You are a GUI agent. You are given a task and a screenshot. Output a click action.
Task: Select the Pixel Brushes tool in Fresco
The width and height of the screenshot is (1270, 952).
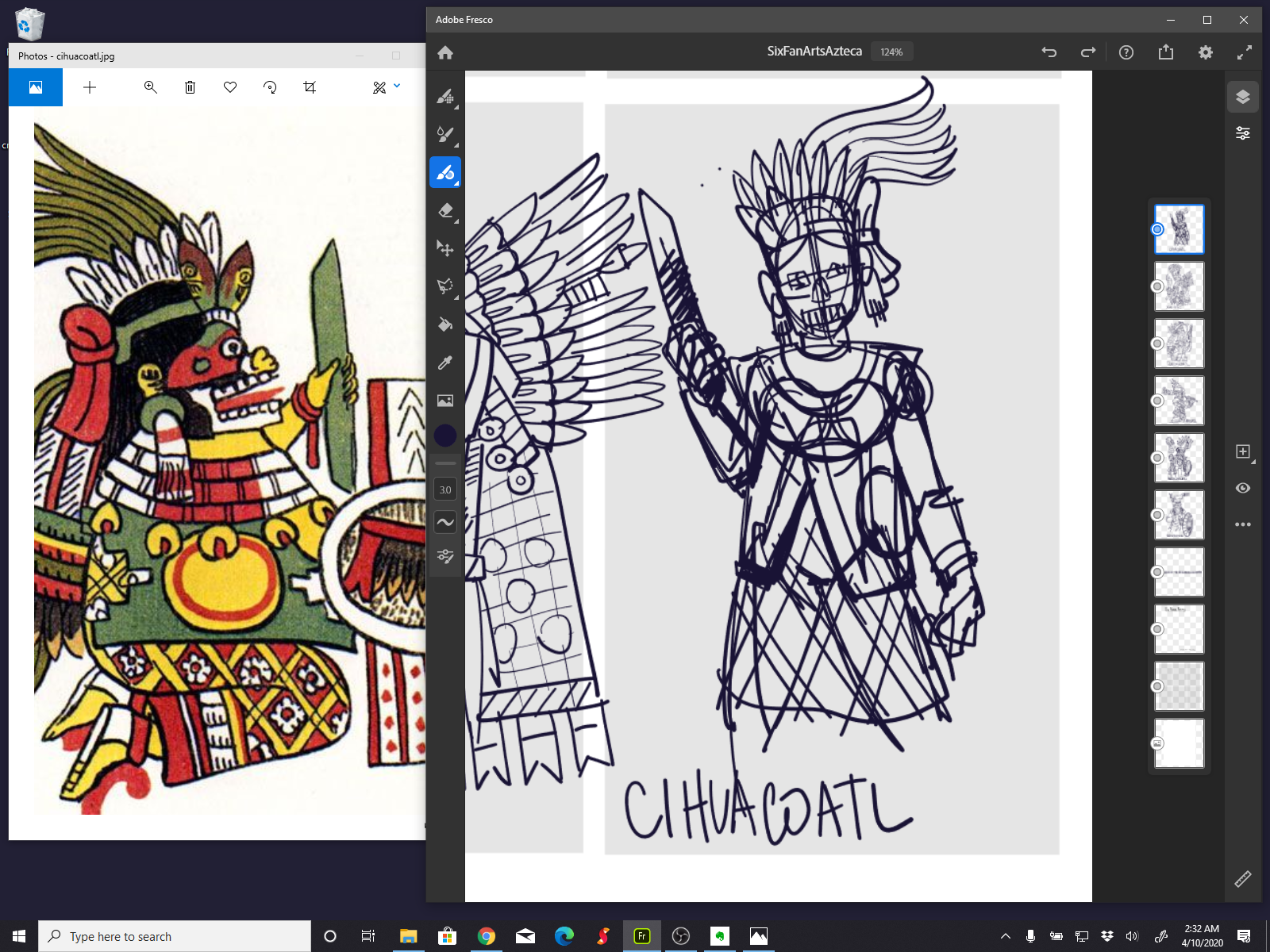445,96
